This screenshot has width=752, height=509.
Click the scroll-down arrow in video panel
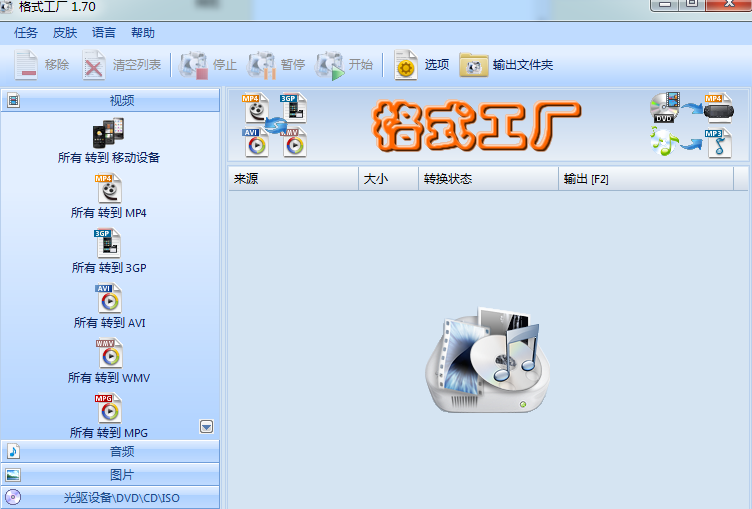click(206, 426)
